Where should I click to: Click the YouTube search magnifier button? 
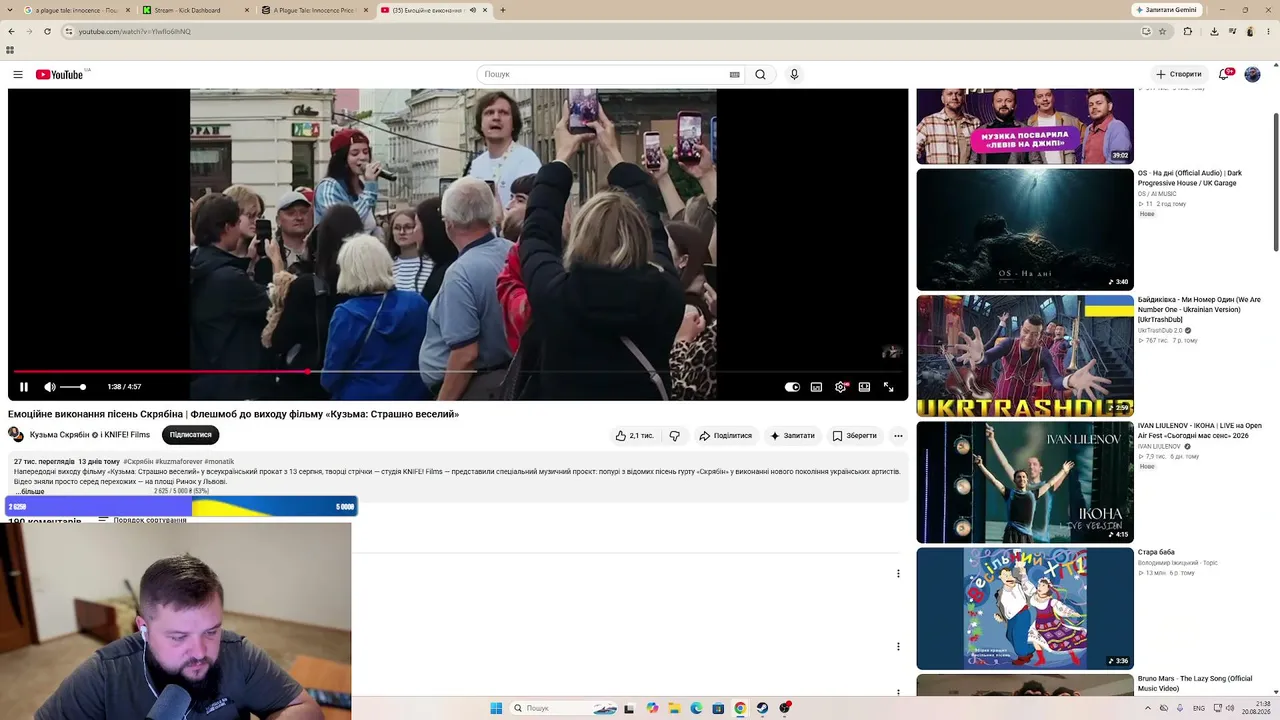point(760,74)
